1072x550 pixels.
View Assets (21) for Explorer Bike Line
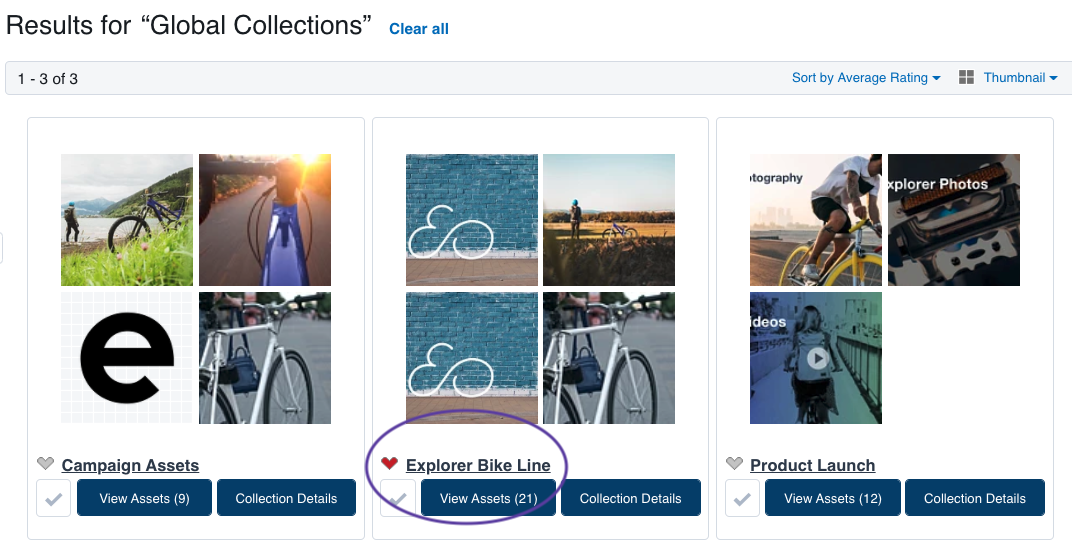[488, 498]
